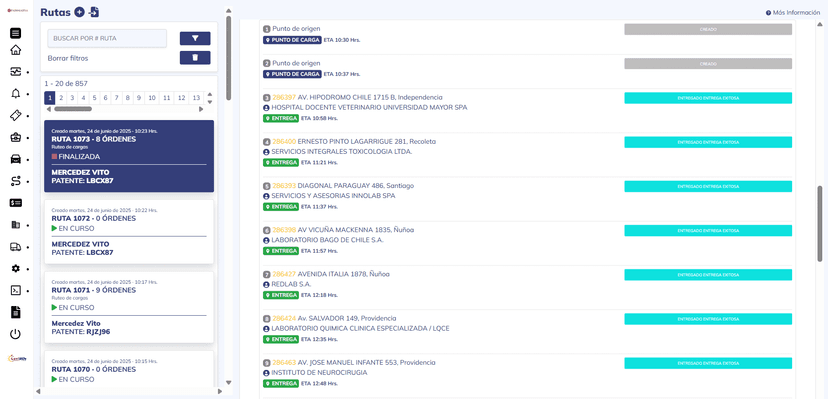Focus the Buscar por # Ruta field
This screenshot has height=399, width=828.
coord(107,39)
